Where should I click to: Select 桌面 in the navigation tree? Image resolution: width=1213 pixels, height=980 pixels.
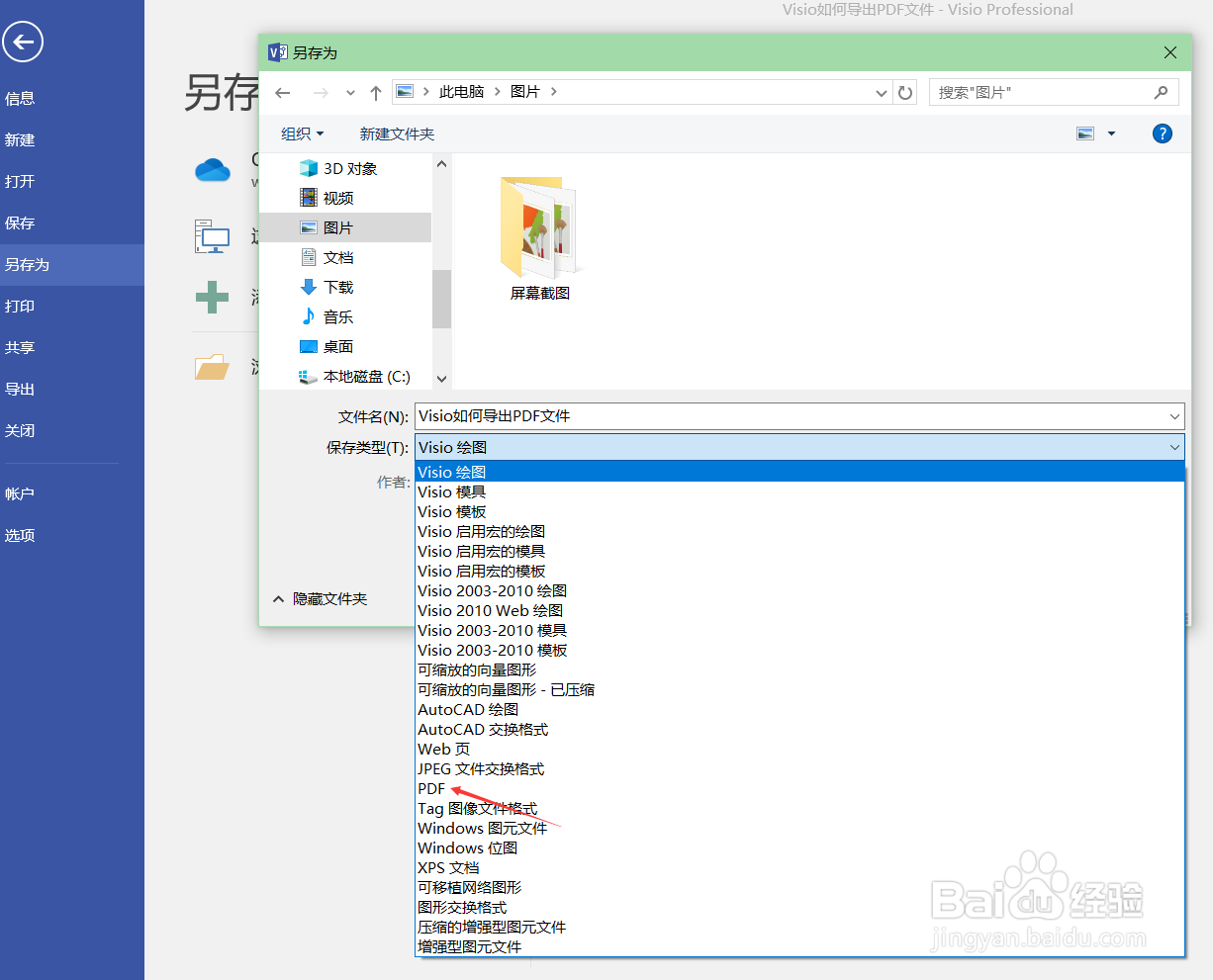coord(327,347)
